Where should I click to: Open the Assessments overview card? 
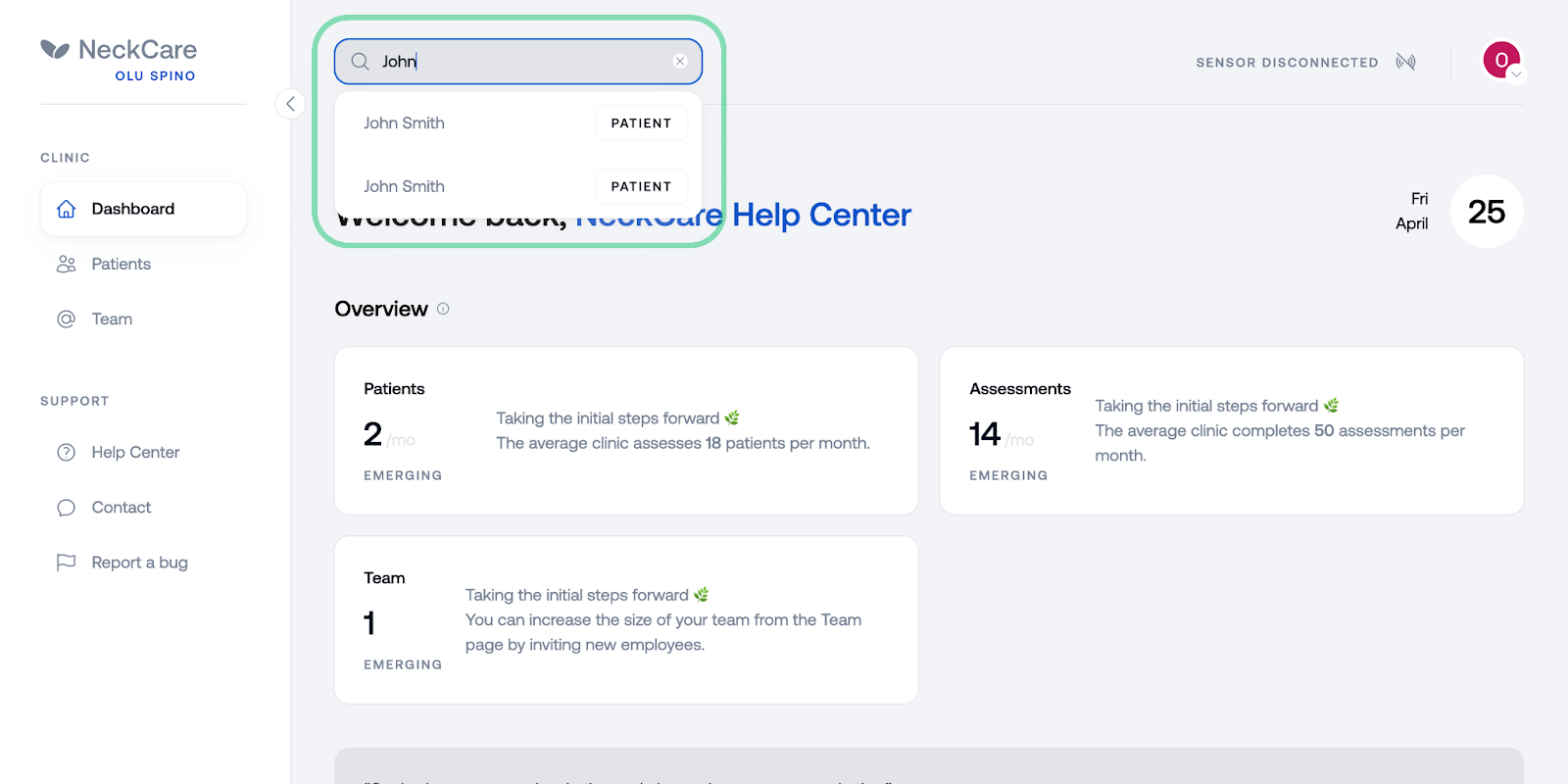pos(1232,430)
